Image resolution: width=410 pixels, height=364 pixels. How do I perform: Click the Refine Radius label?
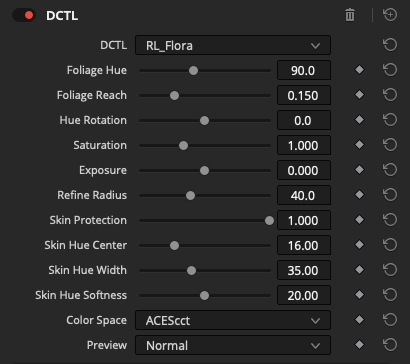pos(92,195)
